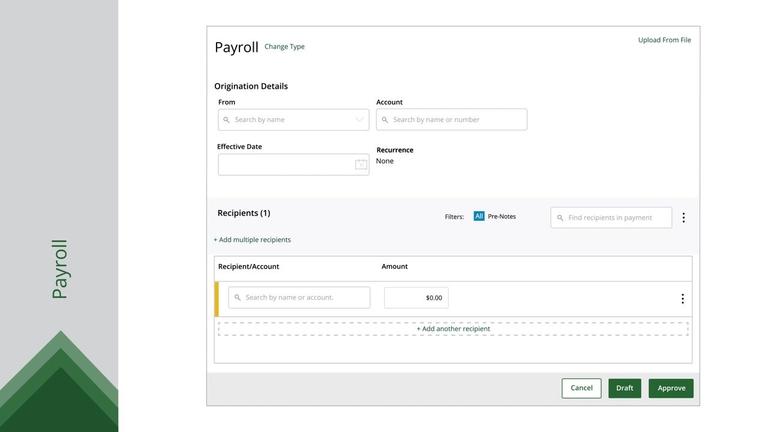Focus the Effective Date field
768x432 pixels.
coord(293,165)
